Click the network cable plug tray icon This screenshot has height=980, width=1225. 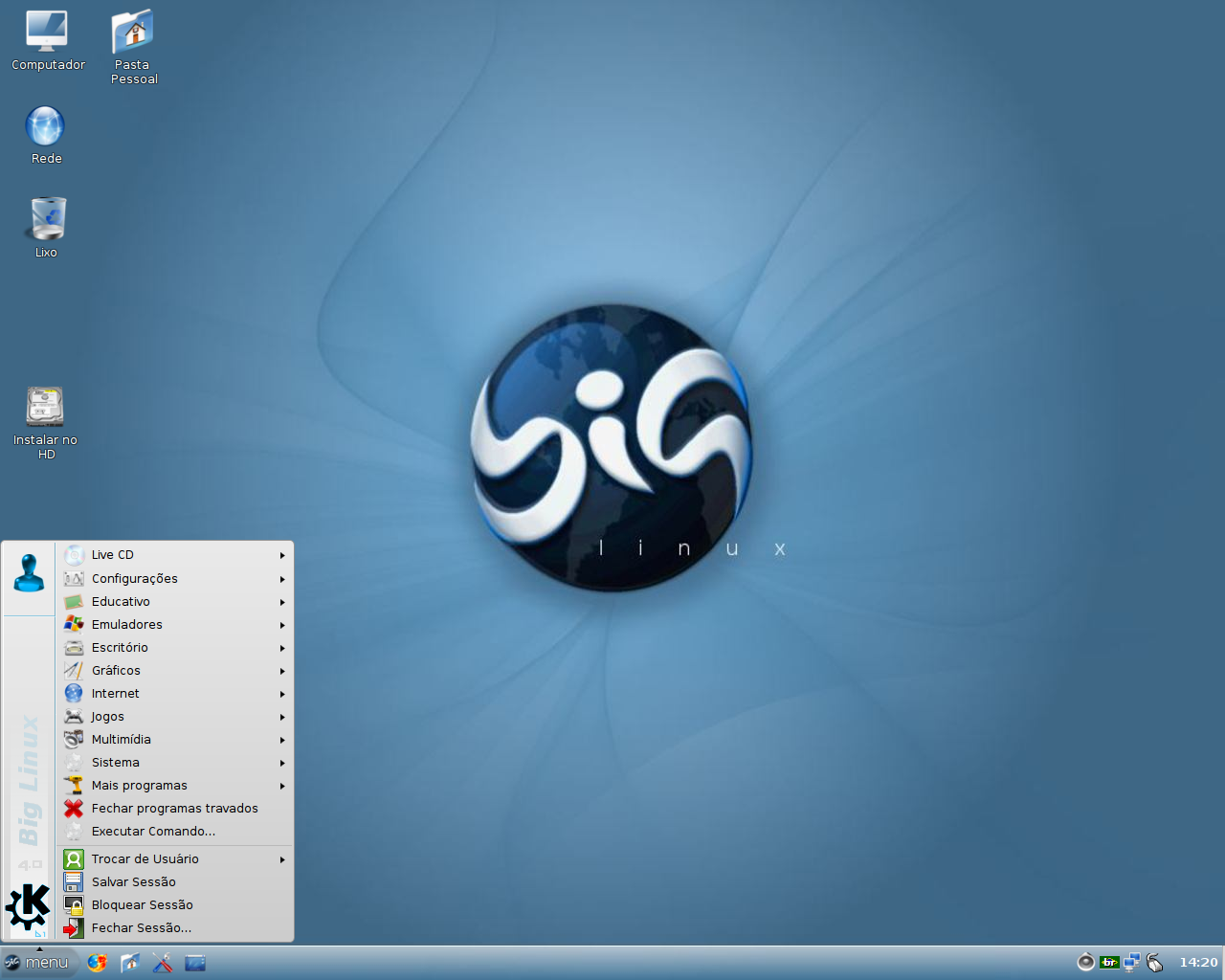[1155, 962]
